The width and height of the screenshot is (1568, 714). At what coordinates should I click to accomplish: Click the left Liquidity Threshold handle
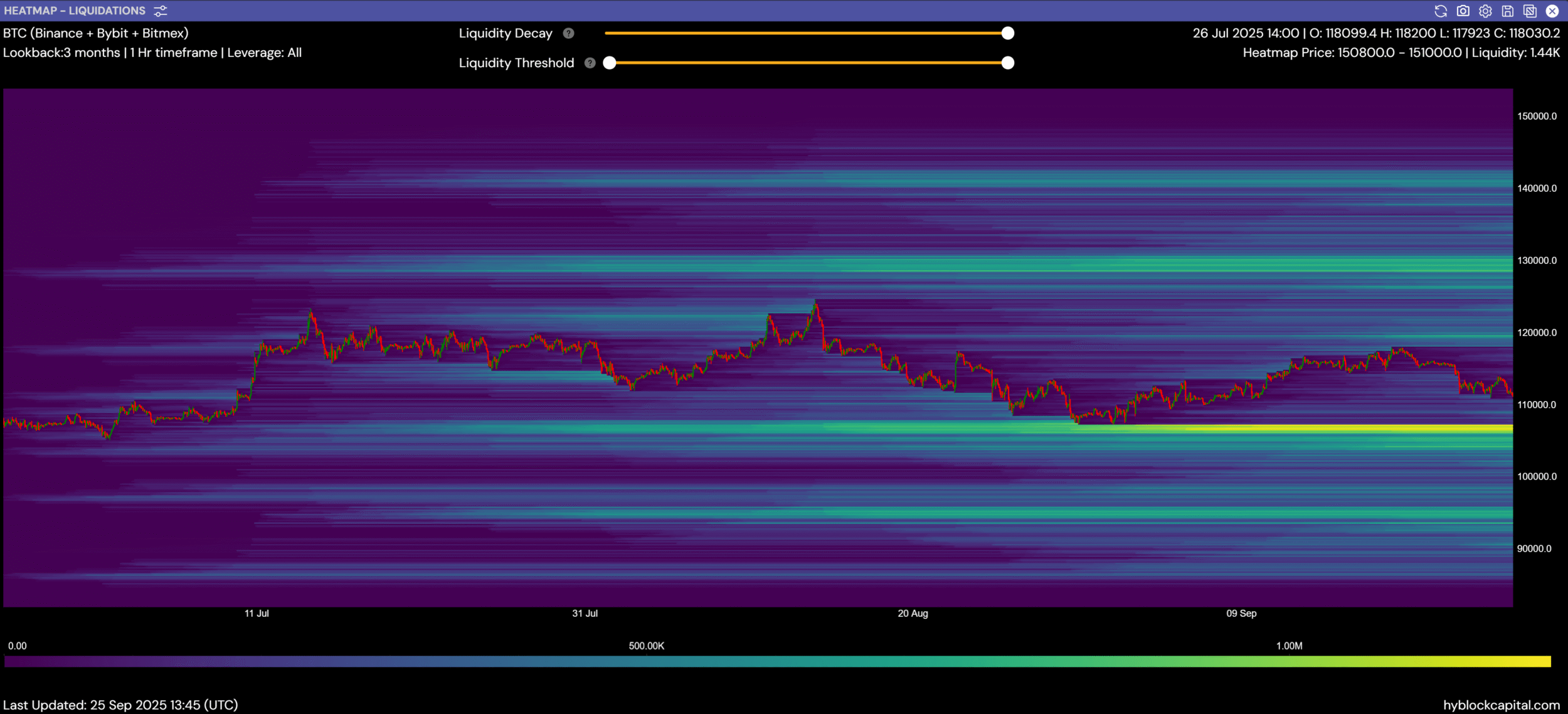coord(609,63)
